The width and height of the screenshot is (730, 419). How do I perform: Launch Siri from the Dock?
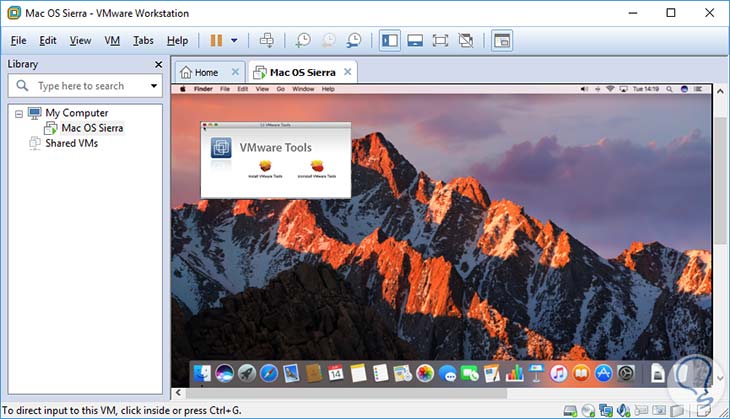(224, 373)
